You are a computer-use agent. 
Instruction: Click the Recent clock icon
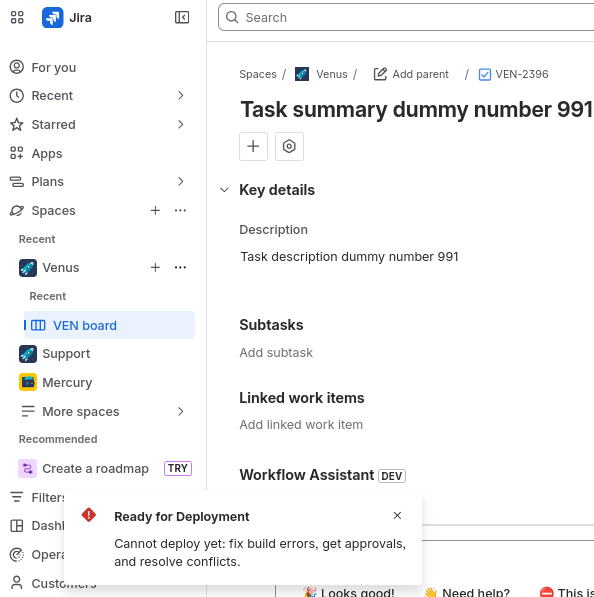17,96
